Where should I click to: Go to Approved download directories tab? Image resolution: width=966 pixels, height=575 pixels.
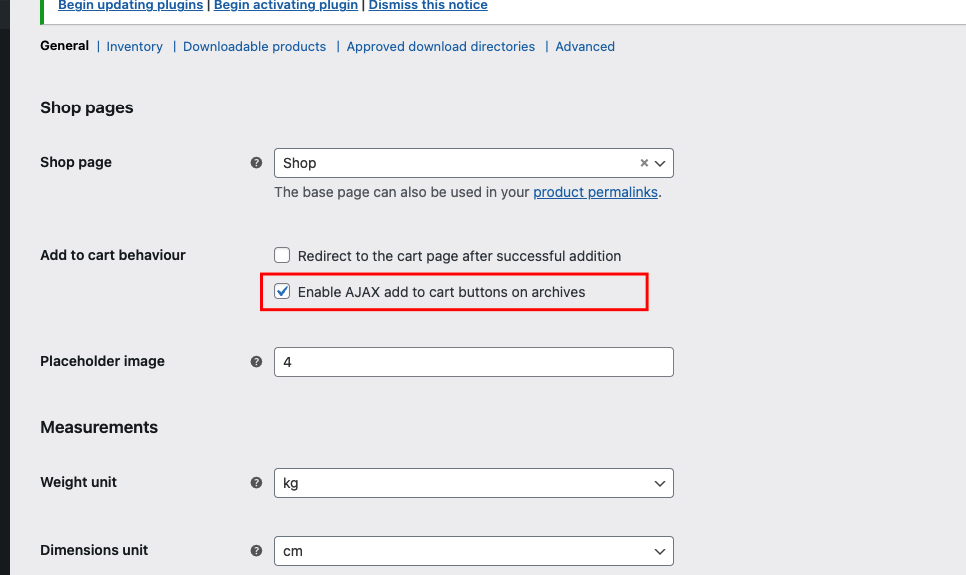440,47
